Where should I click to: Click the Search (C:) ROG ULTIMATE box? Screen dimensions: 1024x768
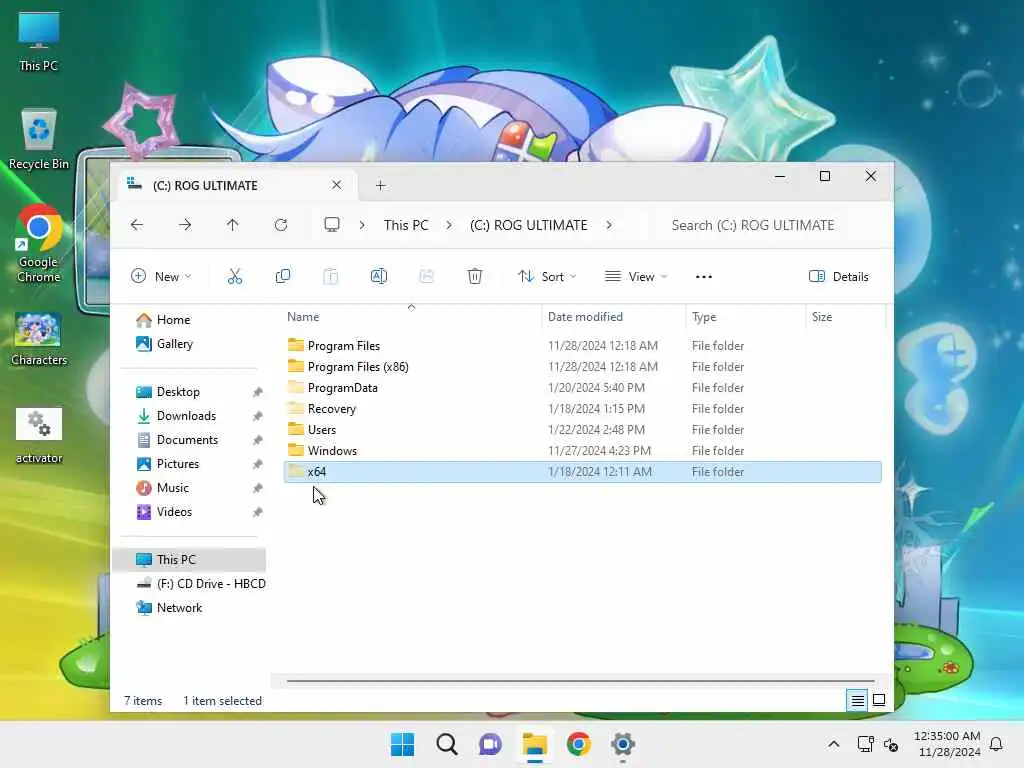pos(771,225)
